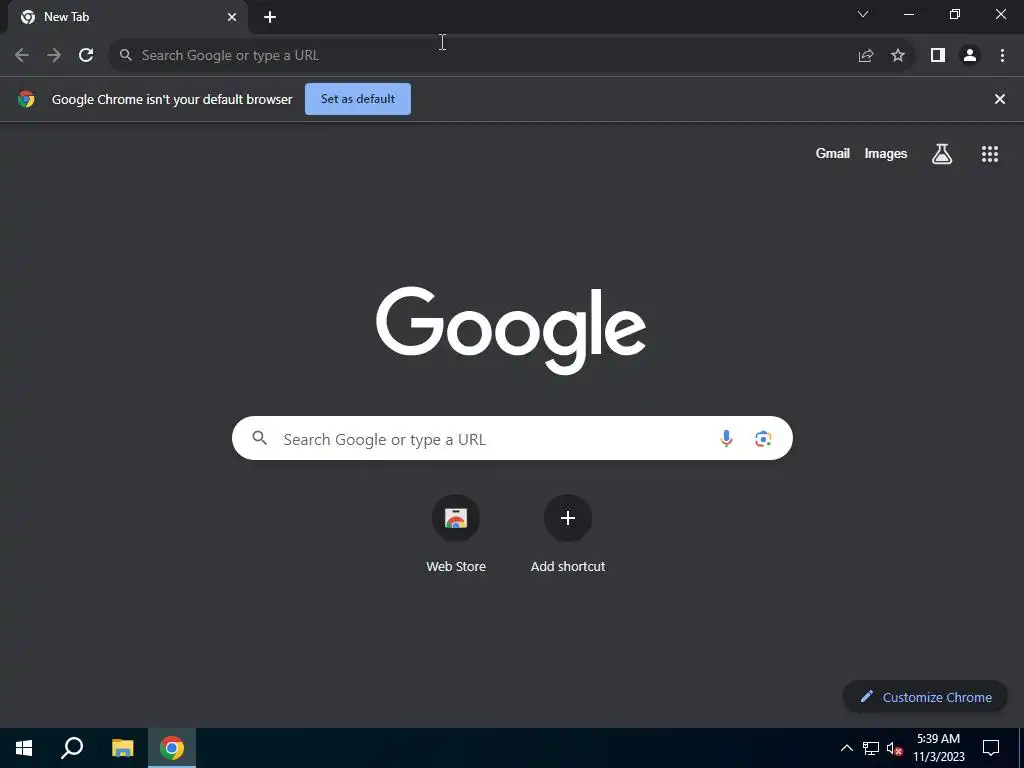Click the magnifier icon in the address bar
This screenshot has width=1024, height=768.
(125, 56)
